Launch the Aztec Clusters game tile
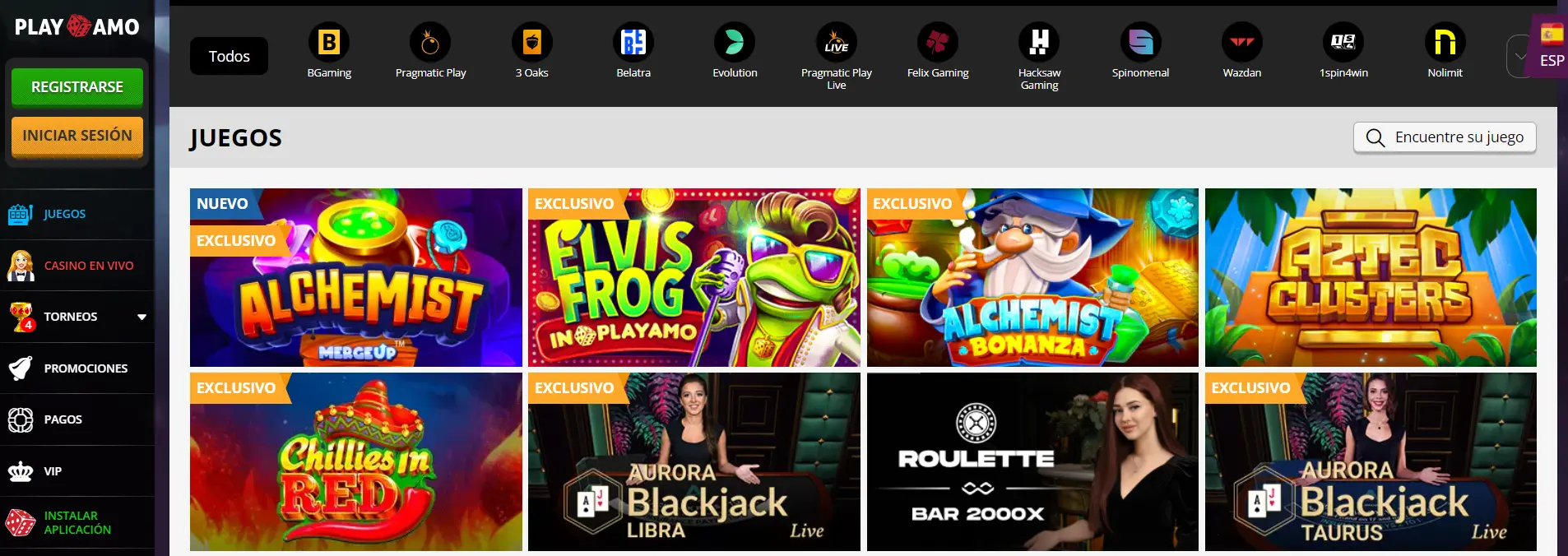This screenshot has width=1568, height=556. pos(1370,278)
